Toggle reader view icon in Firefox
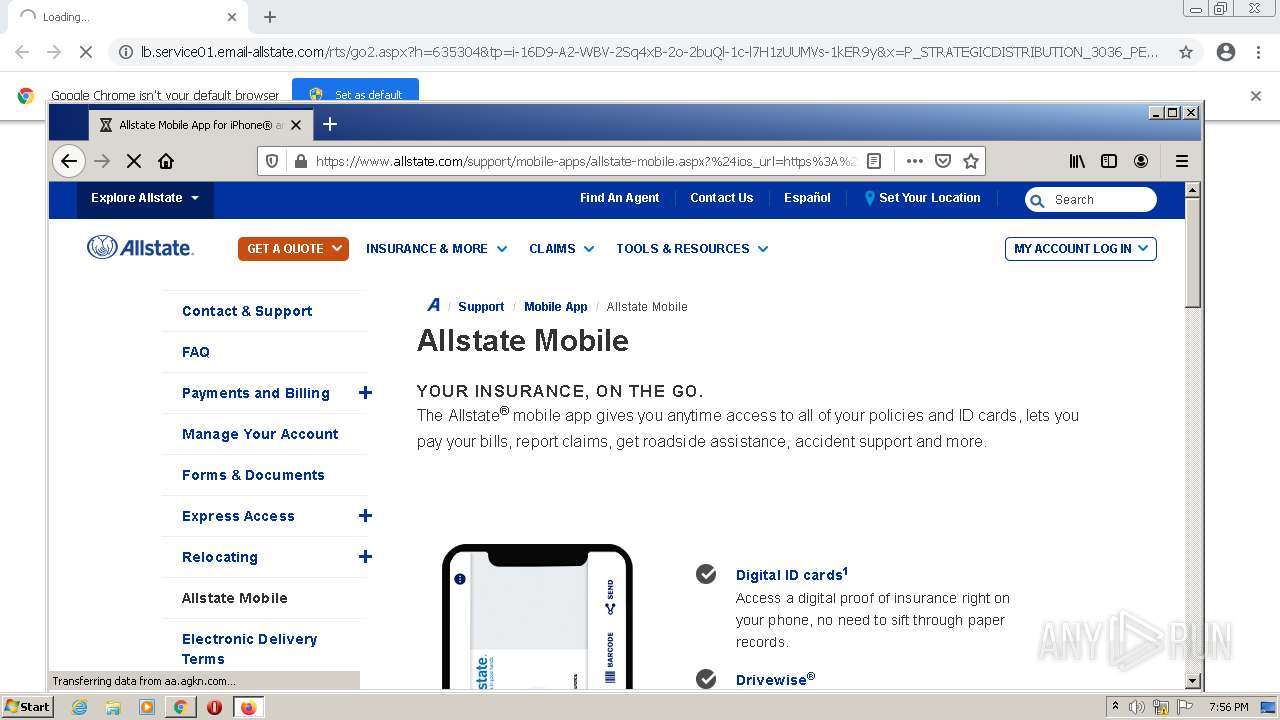This screenshot has width=1280, height=720. (874, 161)
